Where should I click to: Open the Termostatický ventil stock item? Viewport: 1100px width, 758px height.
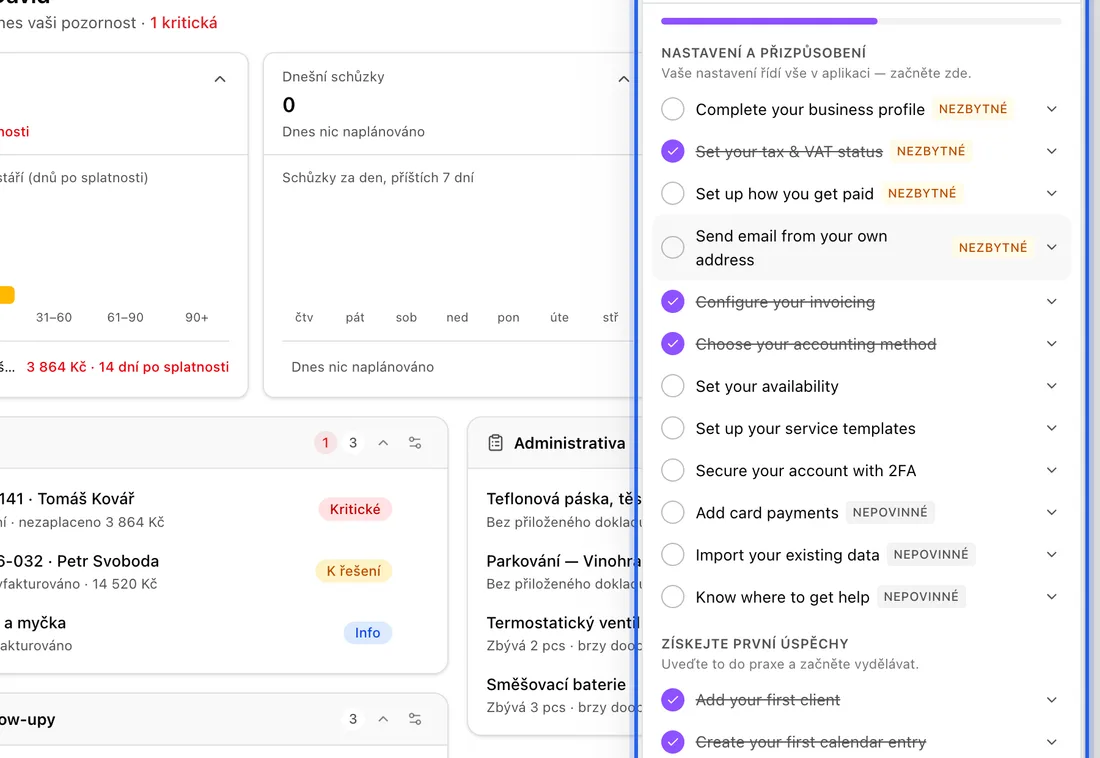pos(563,633)
